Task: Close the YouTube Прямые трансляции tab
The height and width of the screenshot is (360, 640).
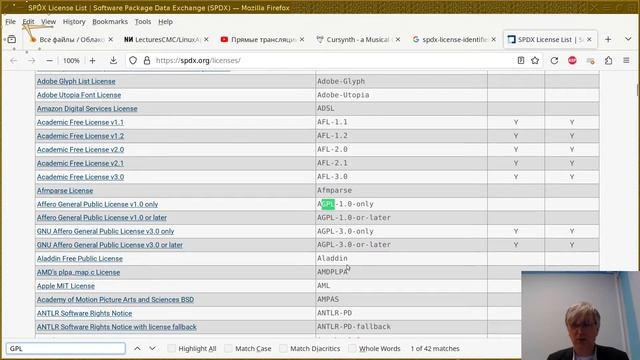Action: [302, 39]
